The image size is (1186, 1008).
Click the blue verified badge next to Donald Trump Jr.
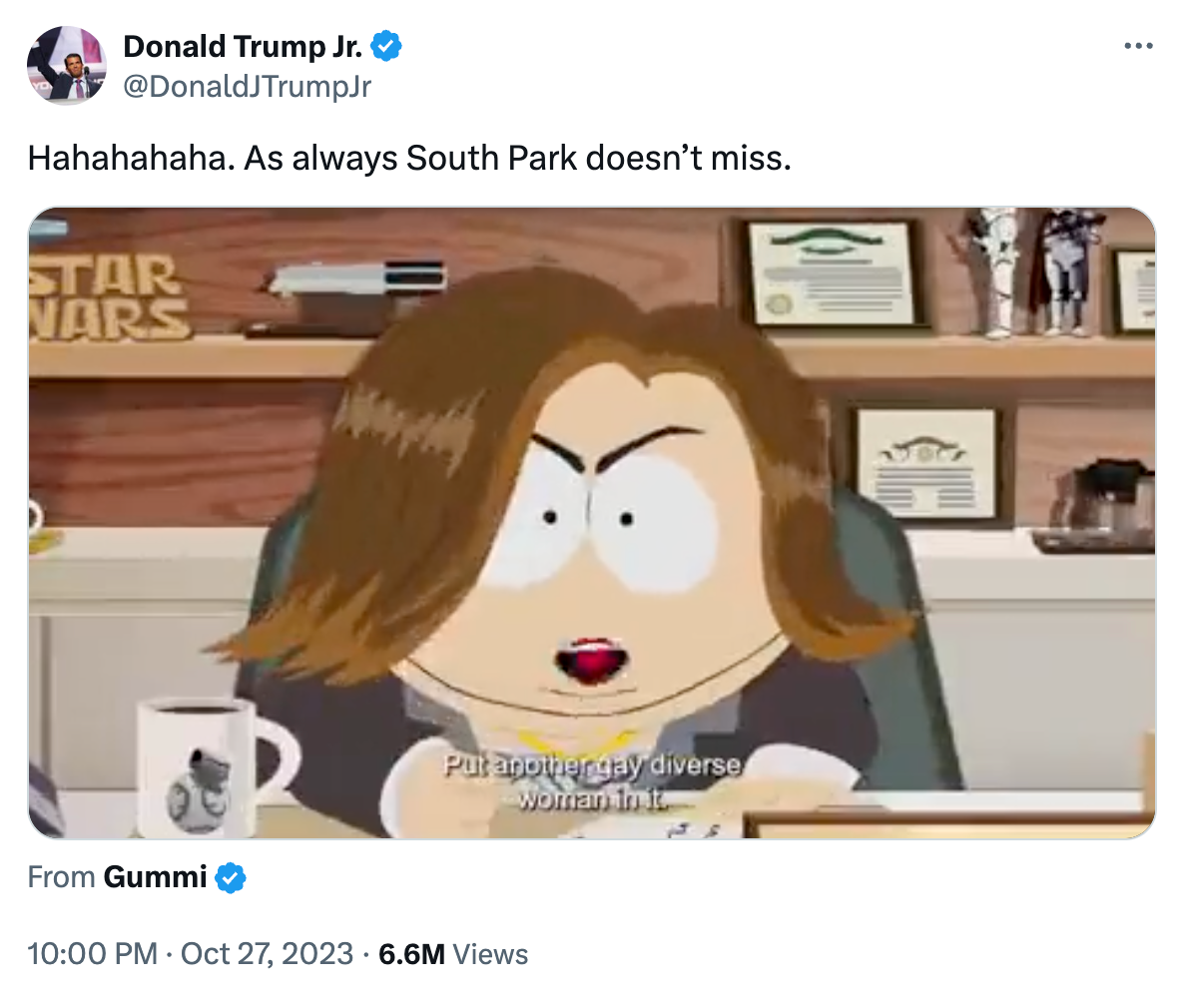[387, 46]
